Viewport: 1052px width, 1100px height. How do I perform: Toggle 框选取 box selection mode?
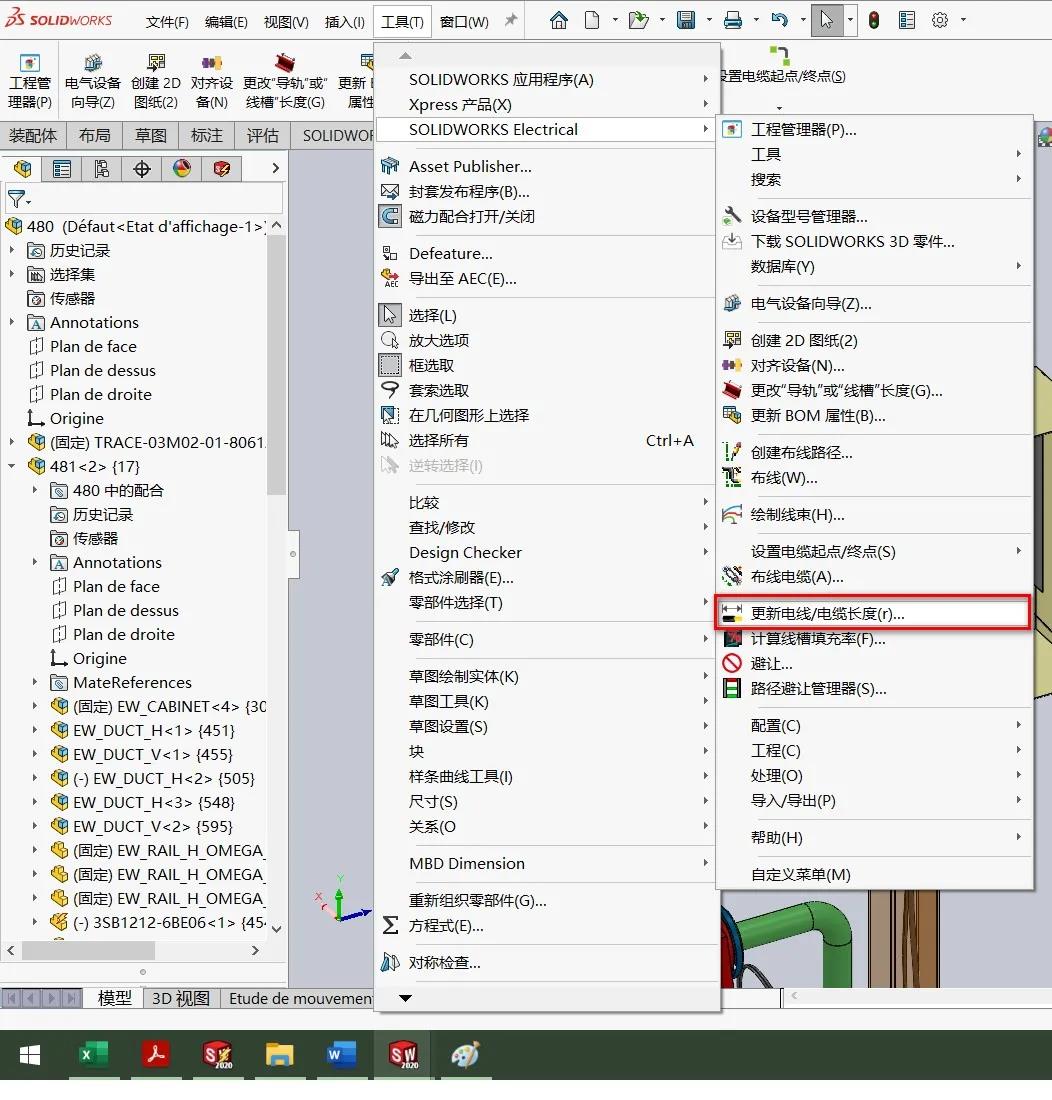pyautogui.click(x=544, y=365)
